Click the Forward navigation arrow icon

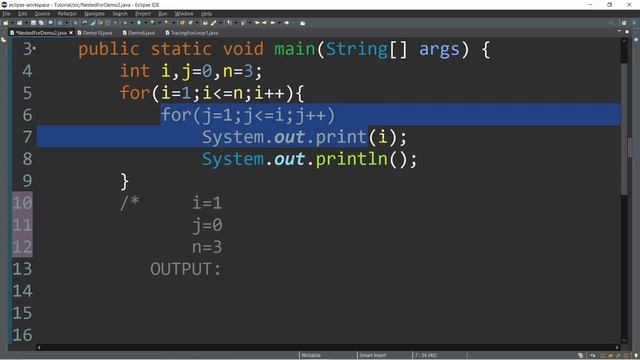(287, 23)
